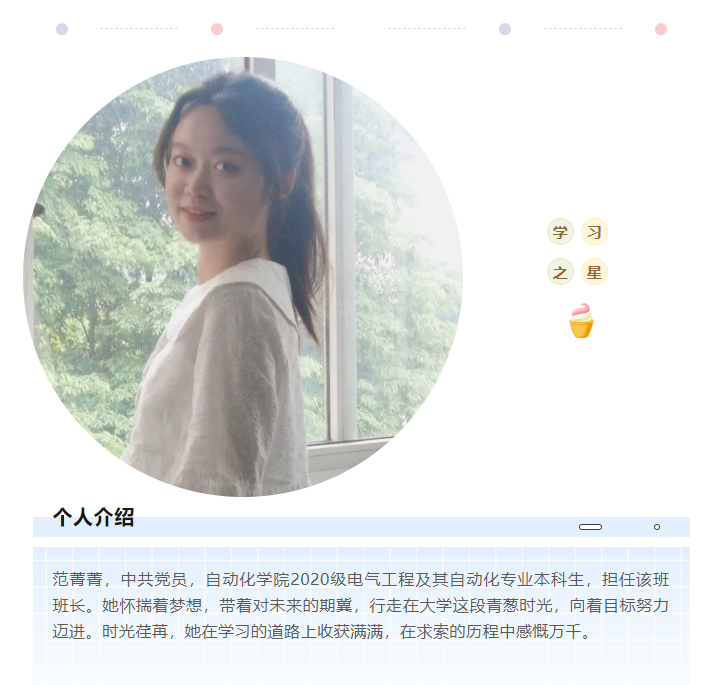Image resolution: width=720 pixels, height=685 pixels.
Task: Click the second line starting with 班长
Action: pos(360,606)
